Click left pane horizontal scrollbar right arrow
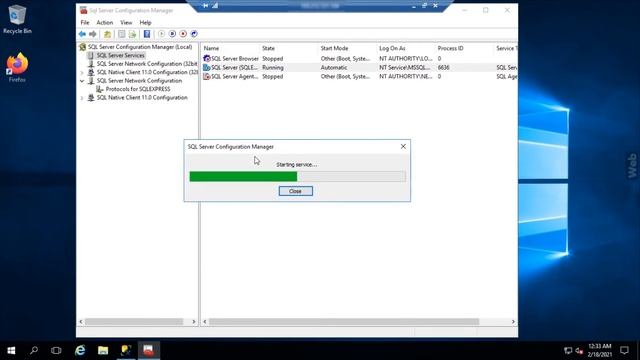Screen dimensions: 640x360 coord(194,322)
